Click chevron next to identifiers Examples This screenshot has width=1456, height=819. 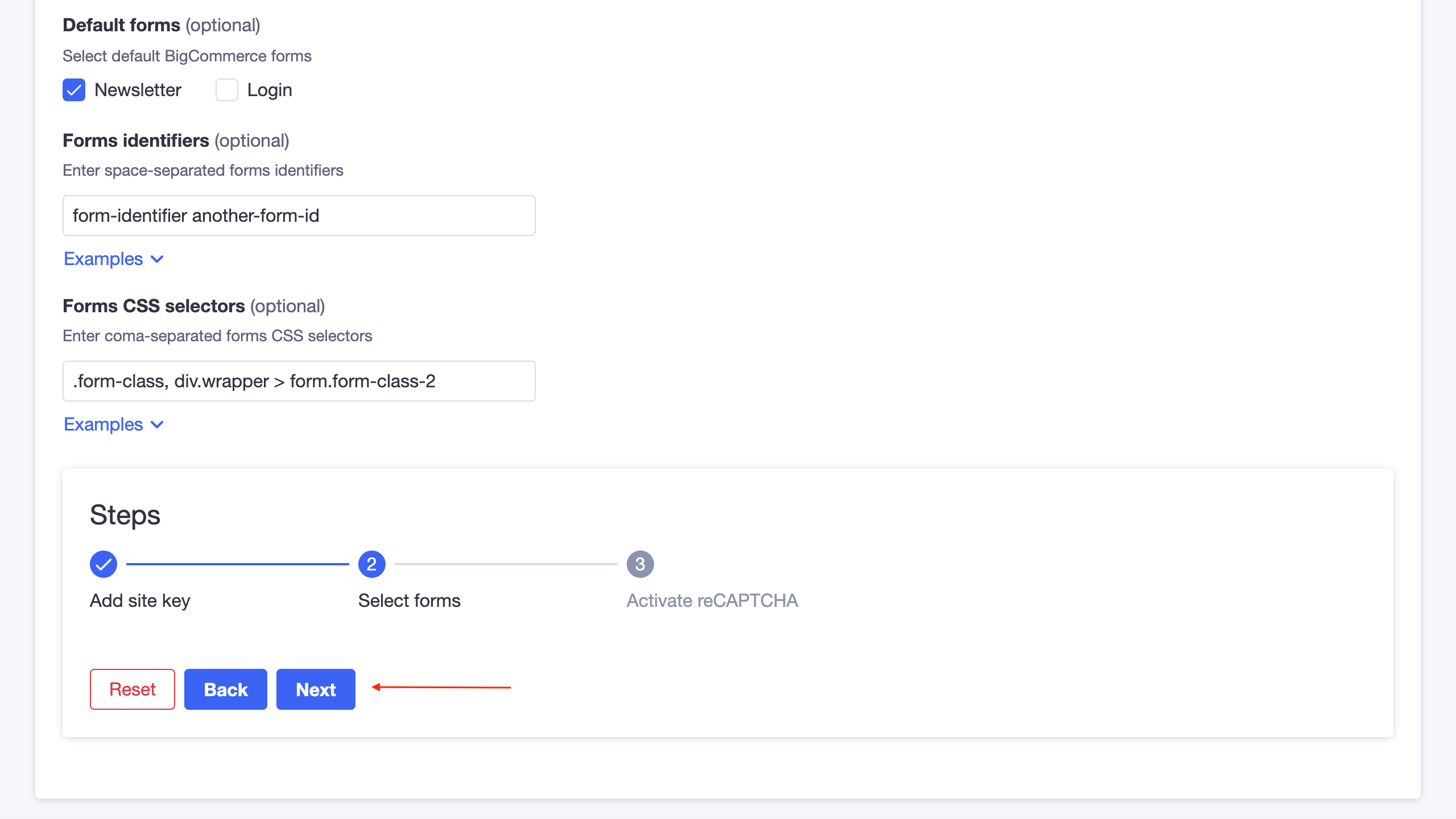coord(157,259)
